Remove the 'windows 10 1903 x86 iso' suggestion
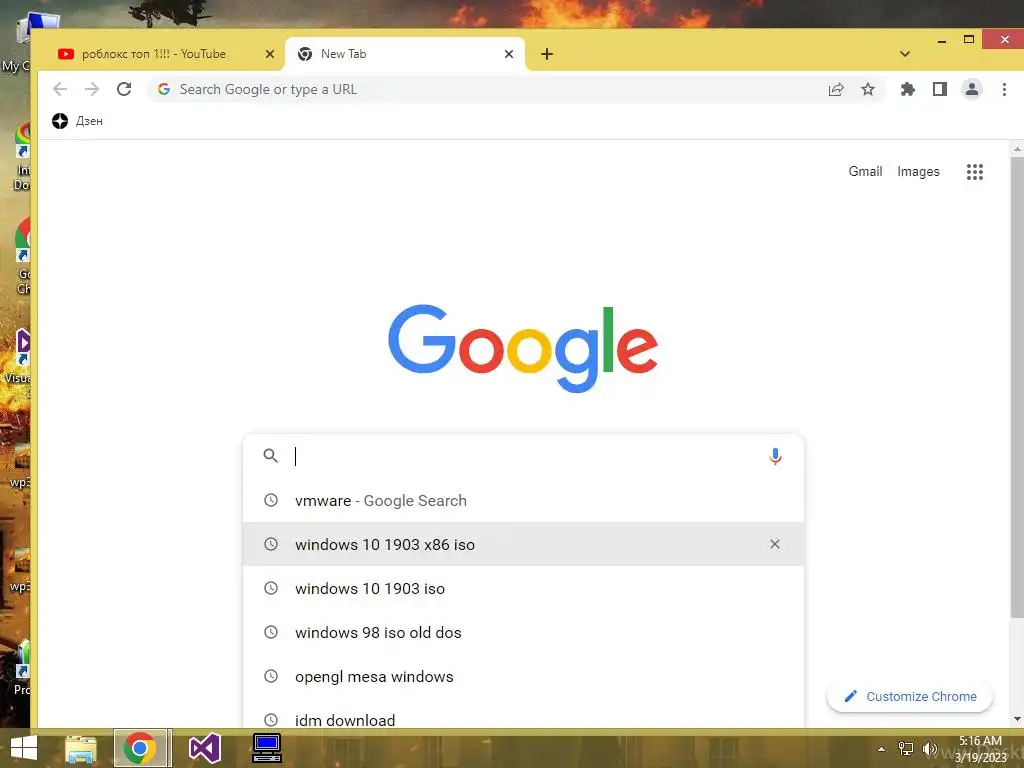Screen dimensions: 1024x768 coord(775,544)
